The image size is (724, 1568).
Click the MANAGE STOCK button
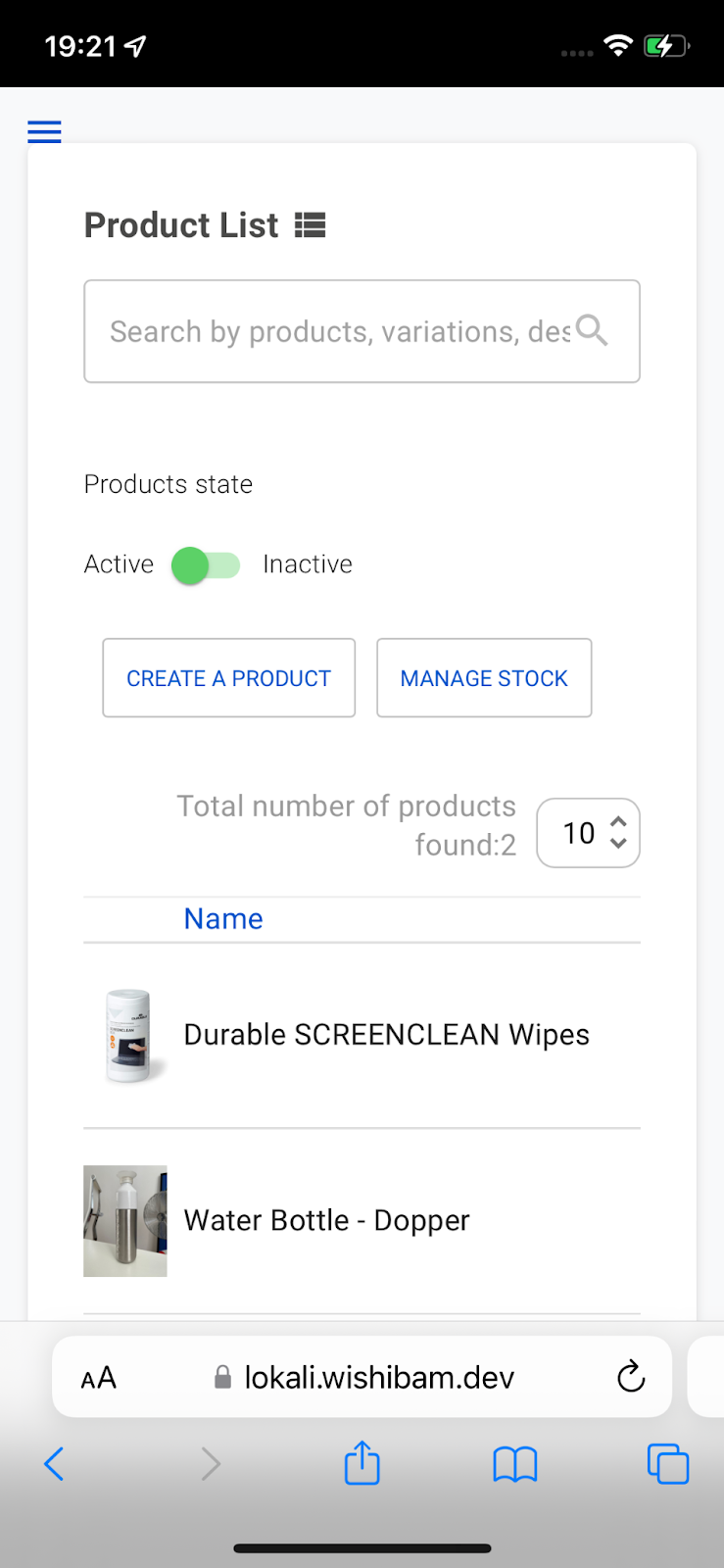pos(484,678)
